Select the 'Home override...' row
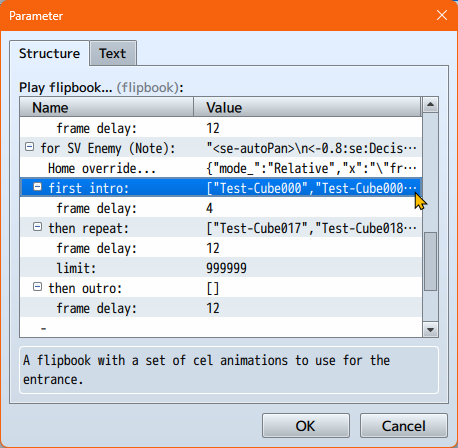The image size is (458, 448). coord(221,168)
